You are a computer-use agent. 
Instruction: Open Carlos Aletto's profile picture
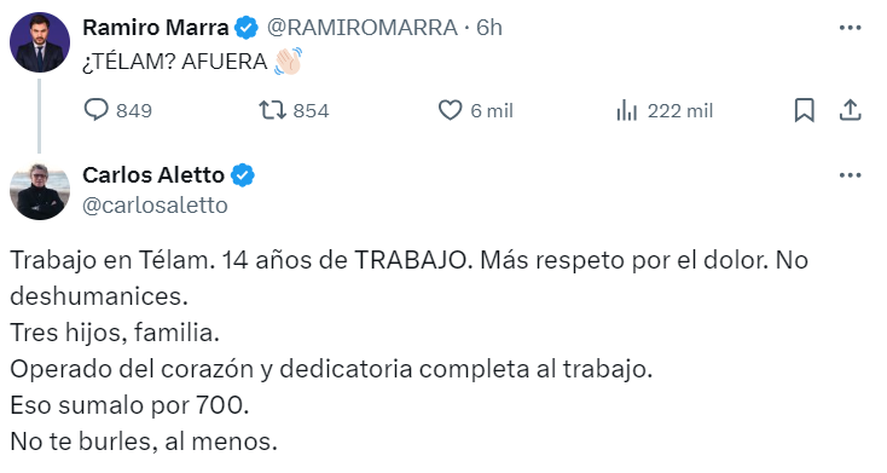[40, 190]
